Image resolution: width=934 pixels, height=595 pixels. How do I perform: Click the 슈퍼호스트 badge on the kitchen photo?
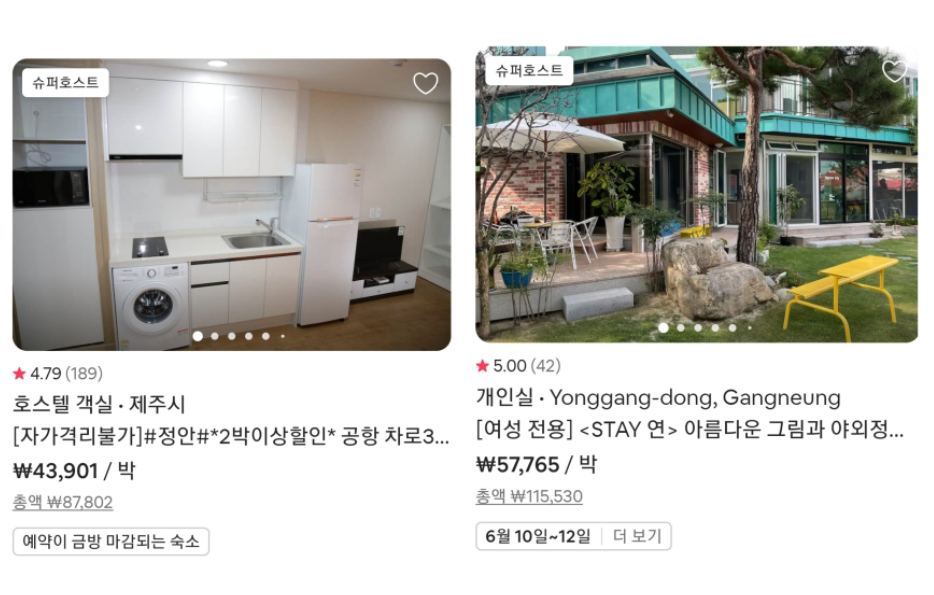[x=66, y=83]
